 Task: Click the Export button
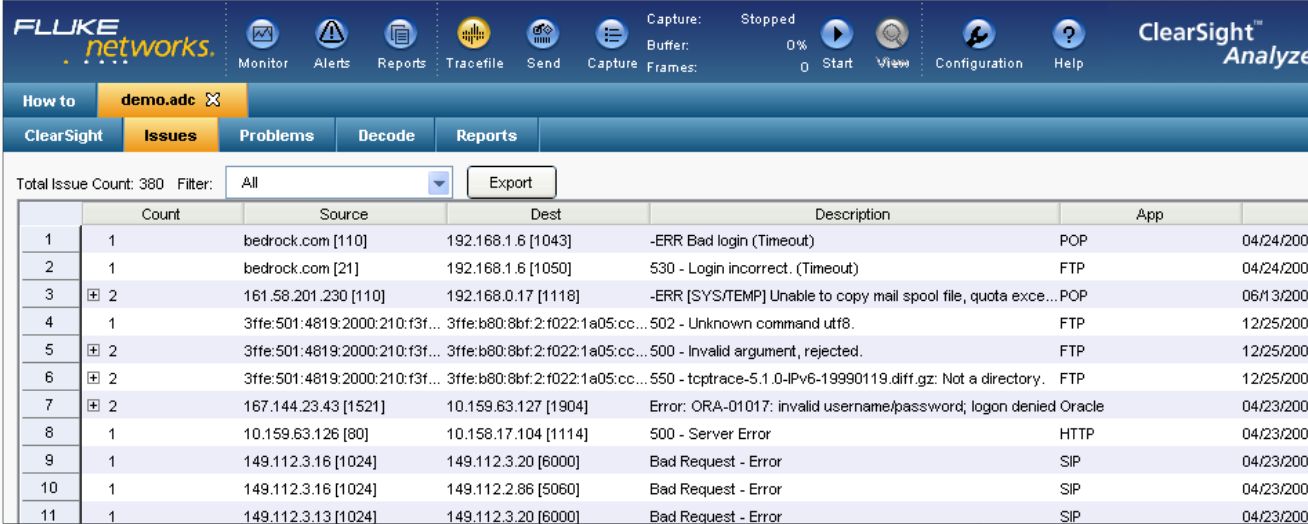click(x=511, y=183)
